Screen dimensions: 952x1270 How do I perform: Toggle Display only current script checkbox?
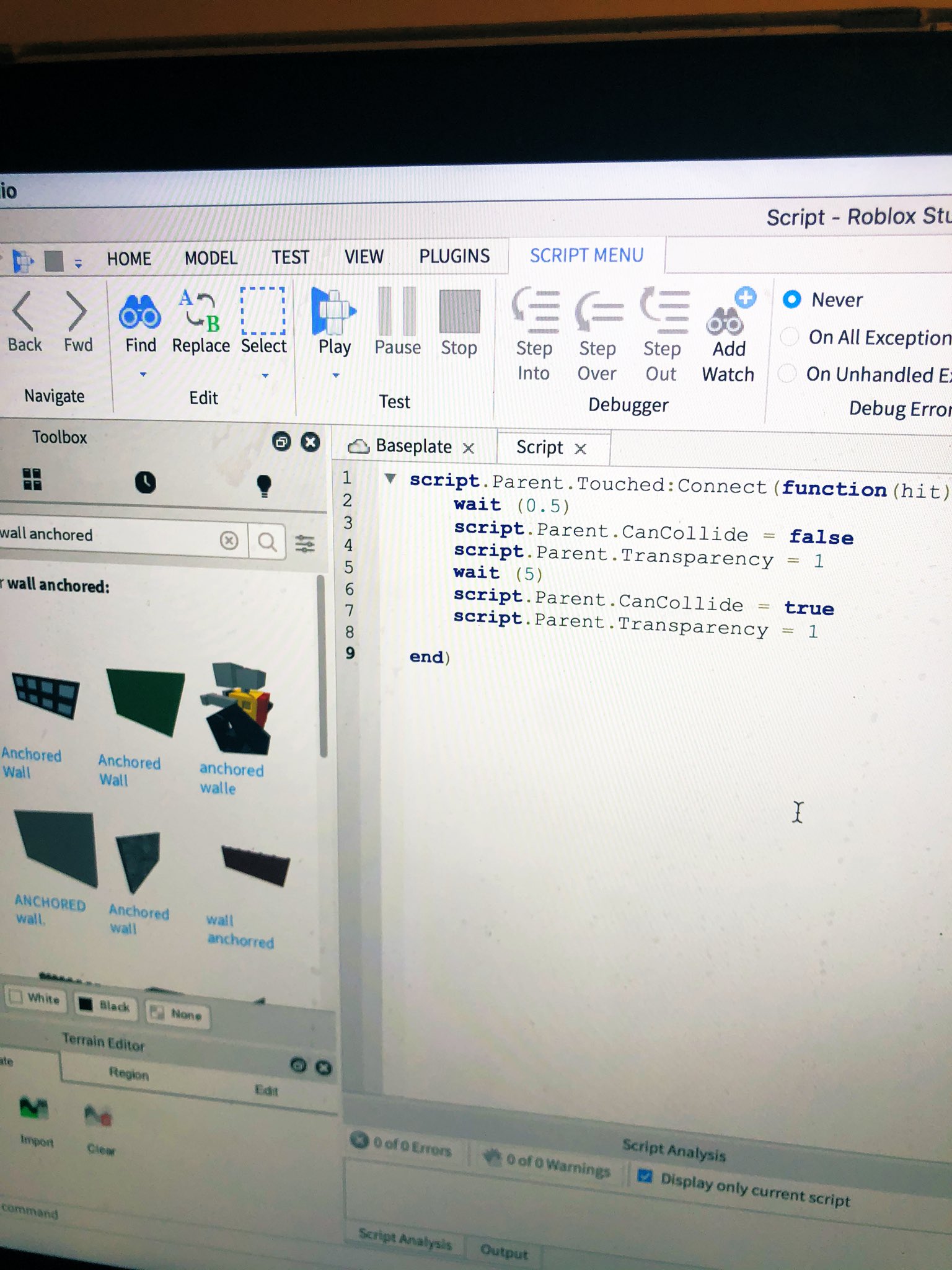click(x=645, y=1176)
